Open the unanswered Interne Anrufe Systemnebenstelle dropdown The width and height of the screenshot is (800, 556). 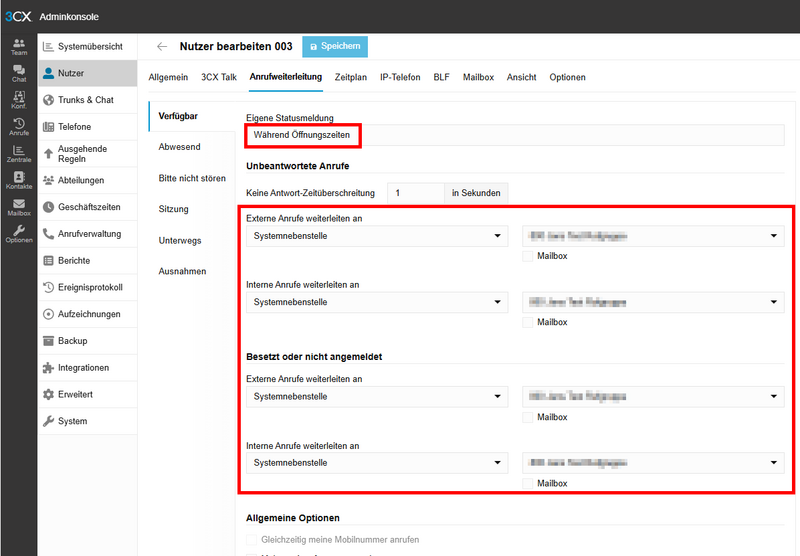tap(377, 302)
